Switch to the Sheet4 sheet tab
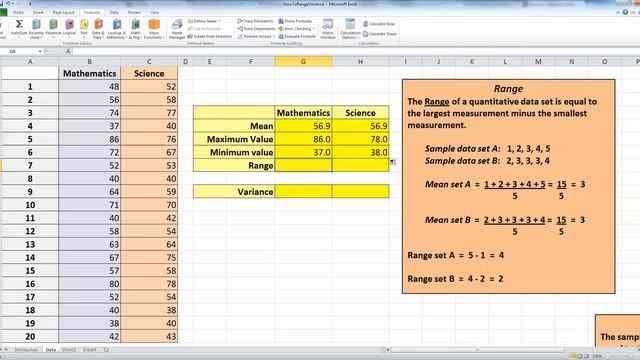 (x=89, y=350)
